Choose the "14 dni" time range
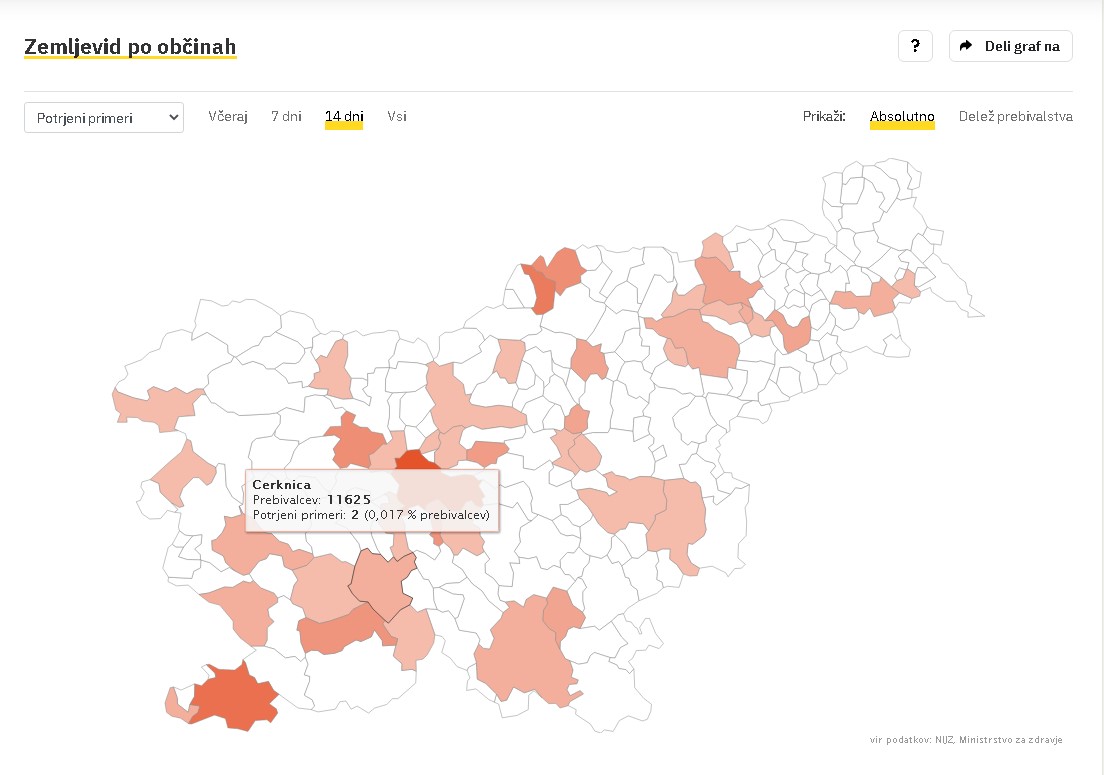This screenshot has height=775, width=1104. click(x=344, y=116)
